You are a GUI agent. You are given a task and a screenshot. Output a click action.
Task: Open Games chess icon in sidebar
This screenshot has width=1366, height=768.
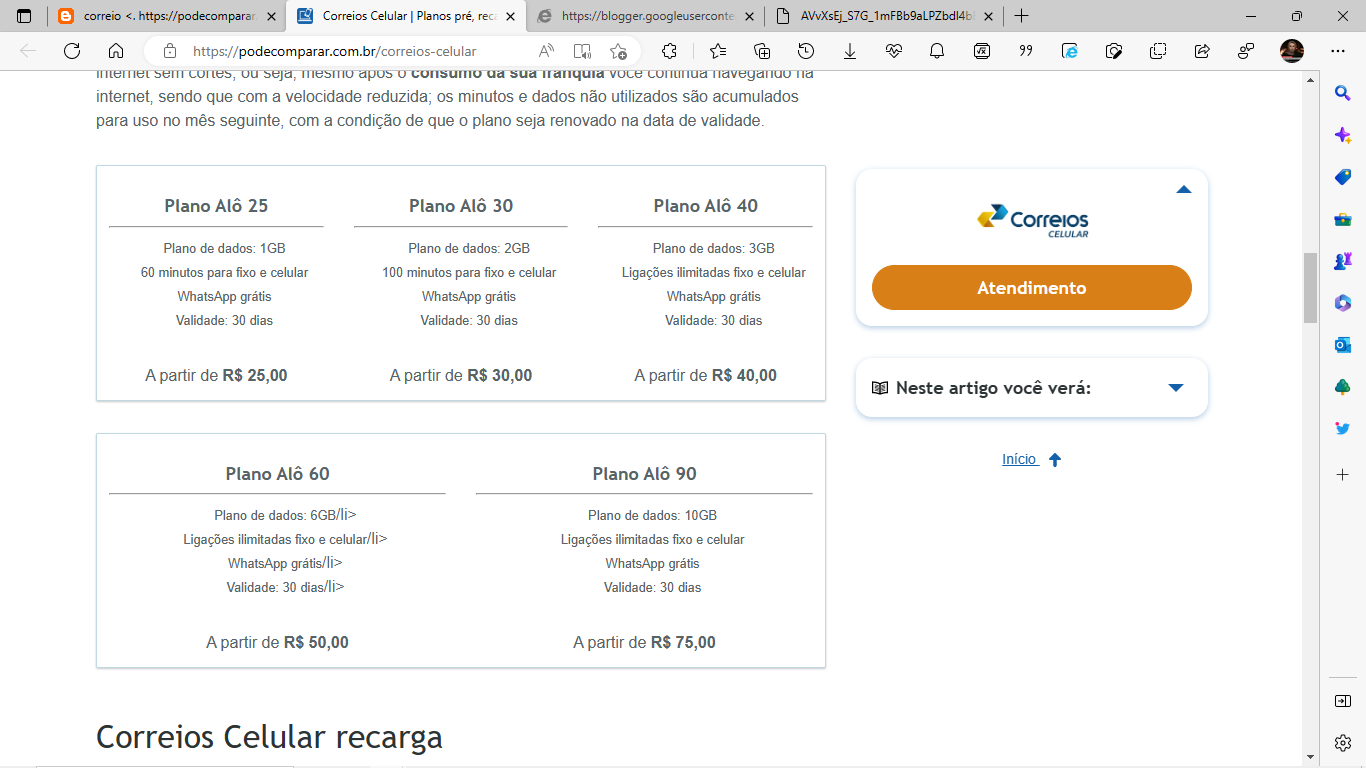(1343, 261)
